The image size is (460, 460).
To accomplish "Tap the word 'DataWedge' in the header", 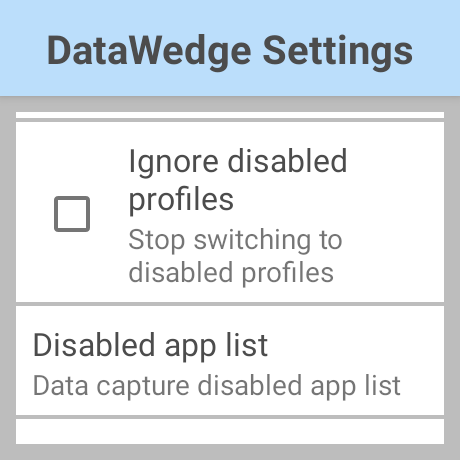I will (x=149, y=52).
